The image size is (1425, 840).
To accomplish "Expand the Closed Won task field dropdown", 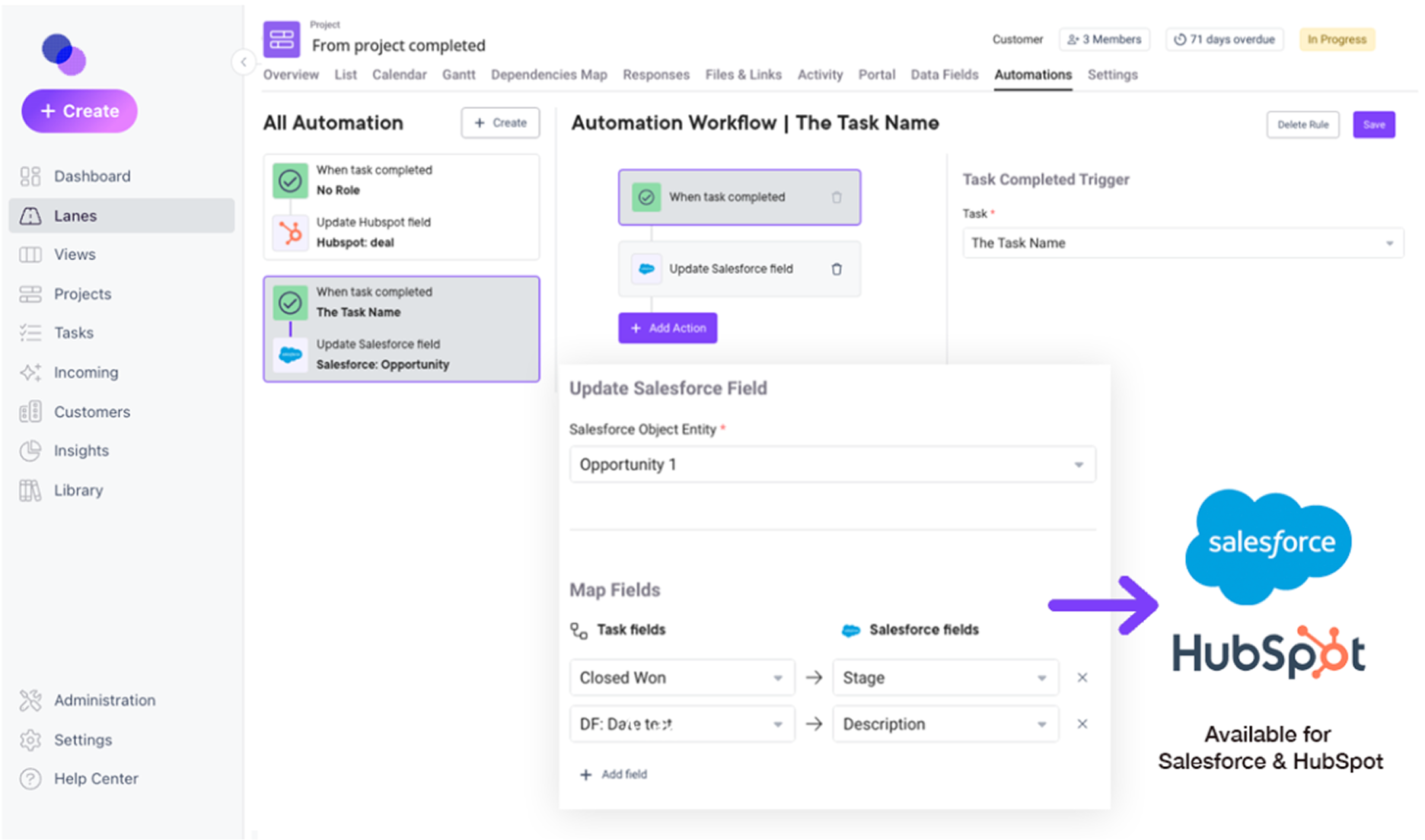I will point(681,678).
